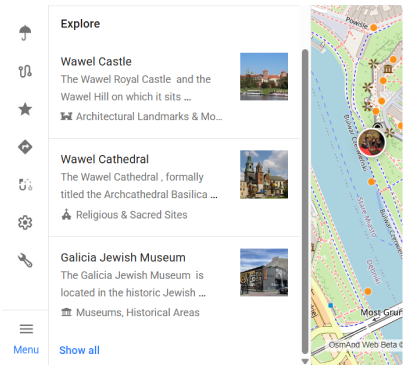Image resolution: width=405 pixels, height=370 pixels.
Task: Click the Wawel Royal Castle description text
Action: [x=136, y=88]
